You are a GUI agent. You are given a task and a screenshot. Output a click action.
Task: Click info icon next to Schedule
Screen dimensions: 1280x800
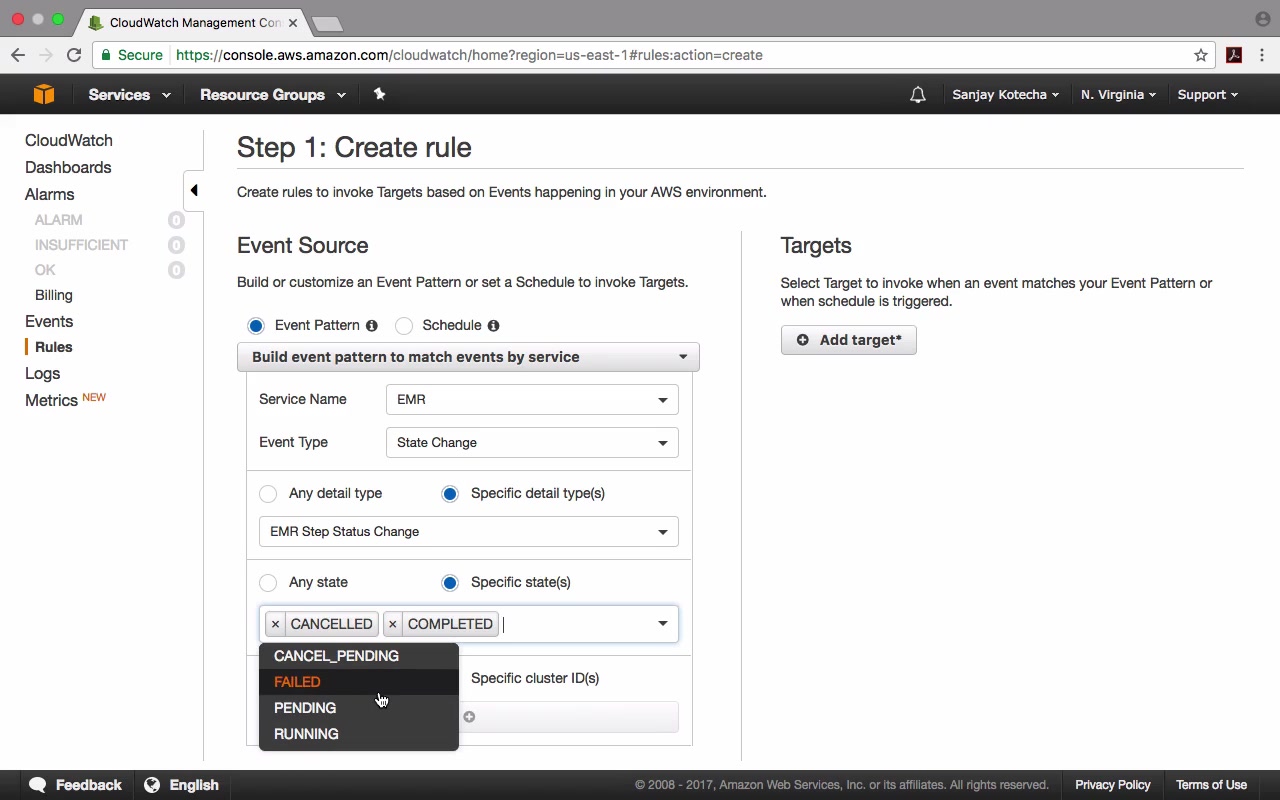pos(493,326)
